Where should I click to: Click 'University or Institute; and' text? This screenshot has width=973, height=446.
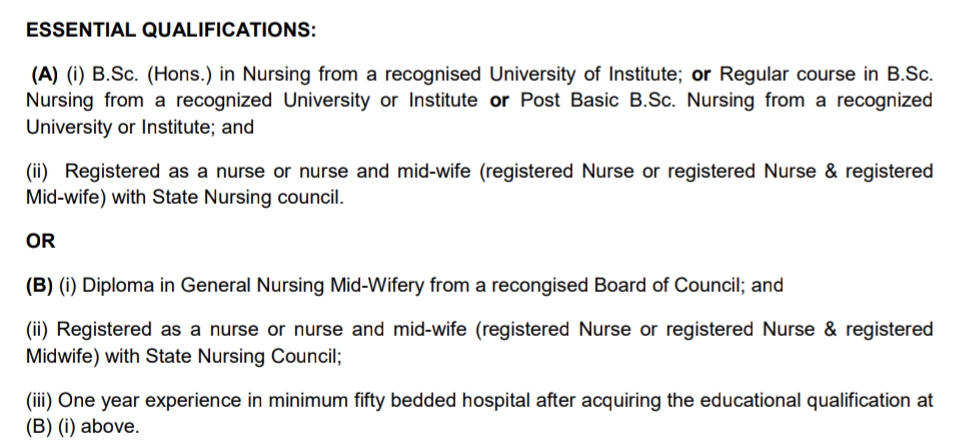[x=140, y=127]
